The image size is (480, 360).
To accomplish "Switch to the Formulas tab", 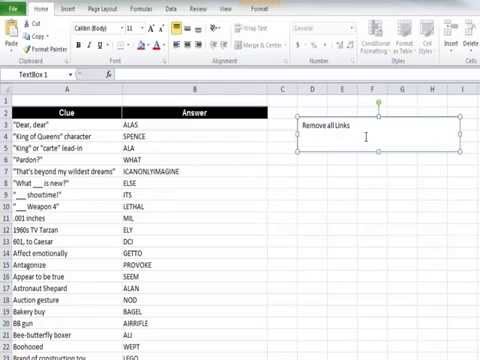I will click(141, 9).
